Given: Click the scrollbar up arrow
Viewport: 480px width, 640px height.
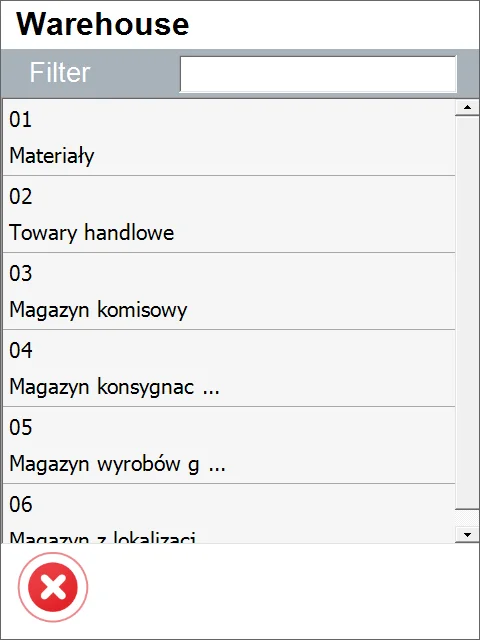Looking at the screenshot, I should tap(467, 108).
